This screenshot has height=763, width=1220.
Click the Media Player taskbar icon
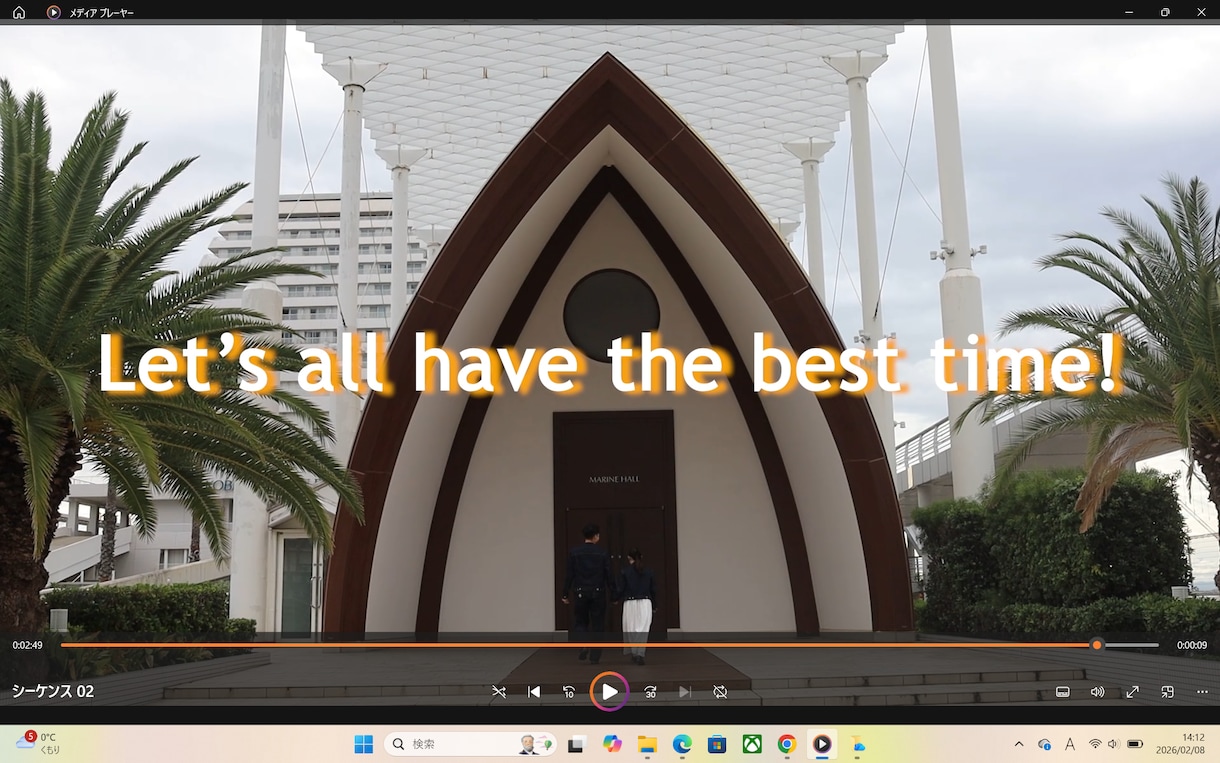click(822, 744)
